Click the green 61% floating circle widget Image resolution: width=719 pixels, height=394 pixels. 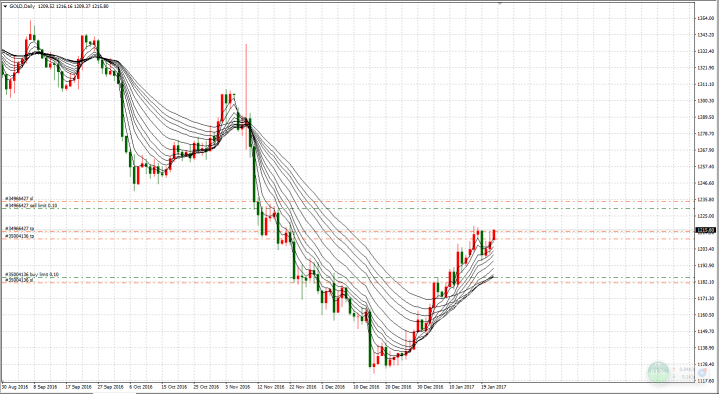658,372
